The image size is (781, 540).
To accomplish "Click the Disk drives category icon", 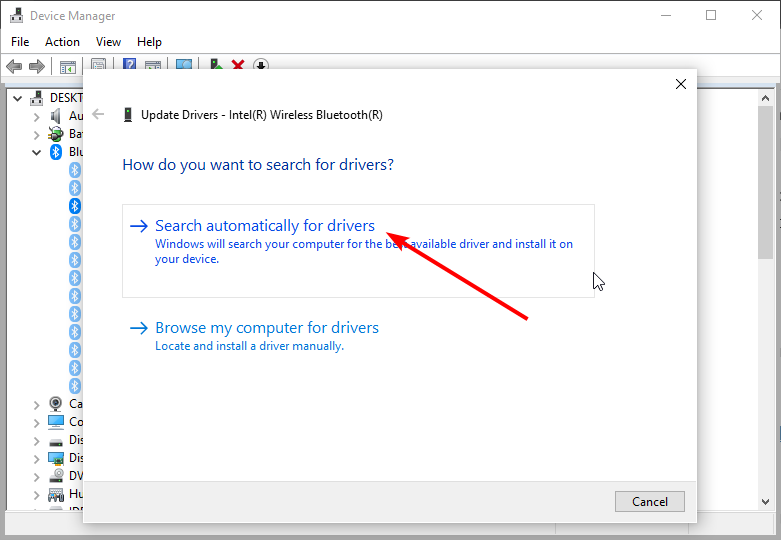I will [56, 441].
